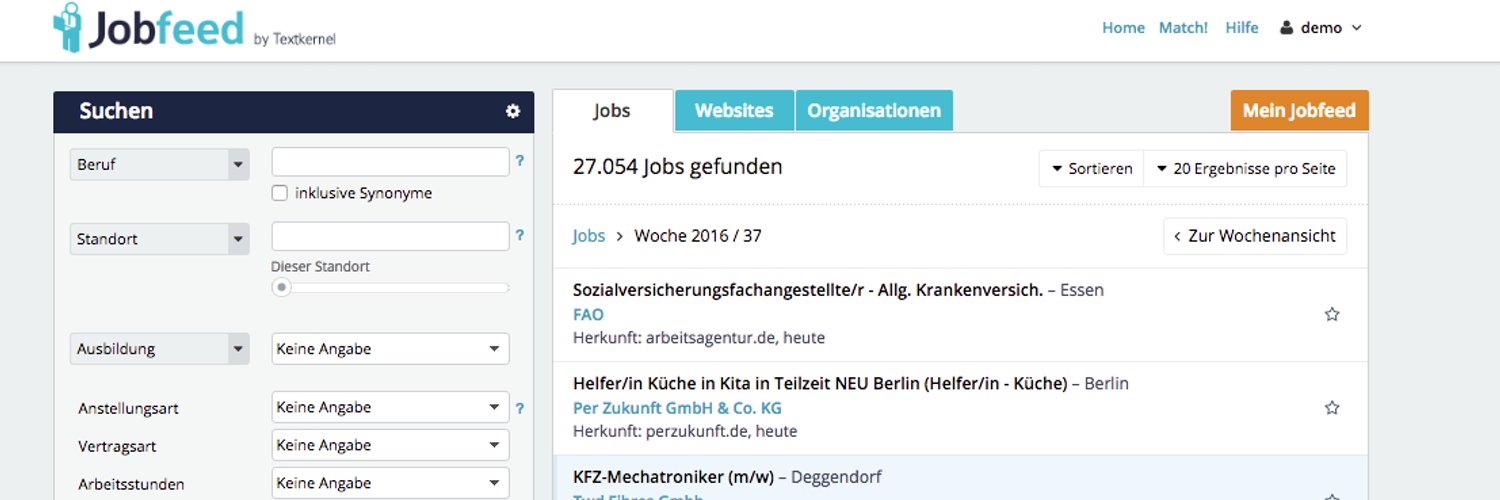The height and width of the screenshot is (500, 1500).
Task: Expand the demo user menu
Action: [x=1321, y=28]
